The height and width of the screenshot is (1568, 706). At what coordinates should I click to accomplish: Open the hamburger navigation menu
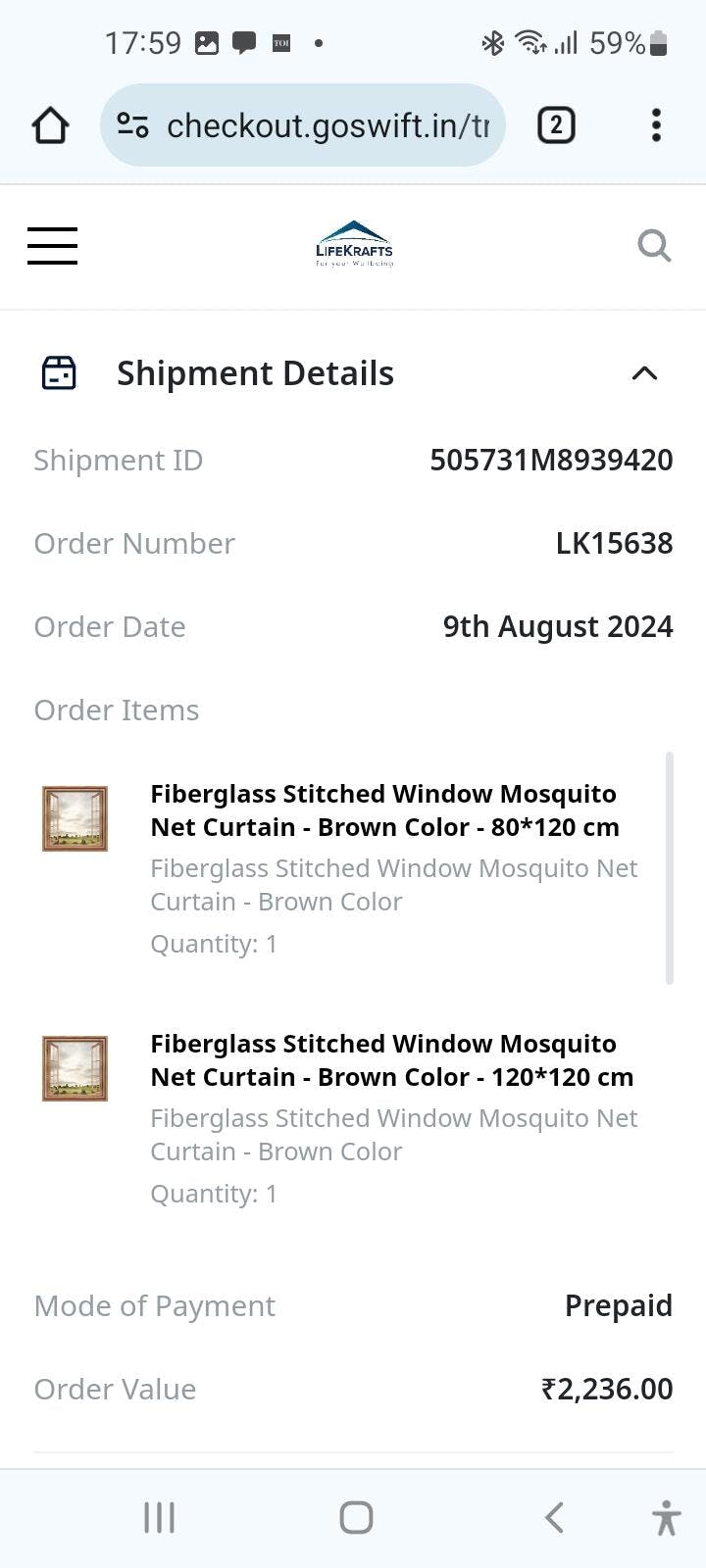click(x=52, y=245)
